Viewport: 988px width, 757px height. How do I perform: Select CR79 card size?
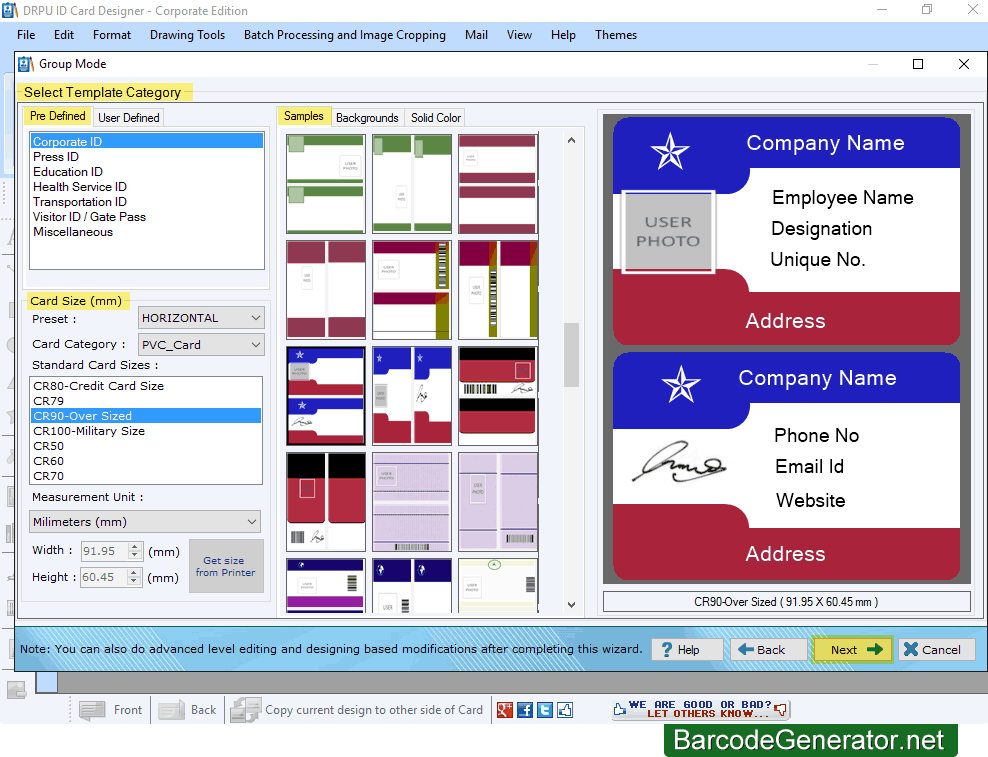(146, 401)
